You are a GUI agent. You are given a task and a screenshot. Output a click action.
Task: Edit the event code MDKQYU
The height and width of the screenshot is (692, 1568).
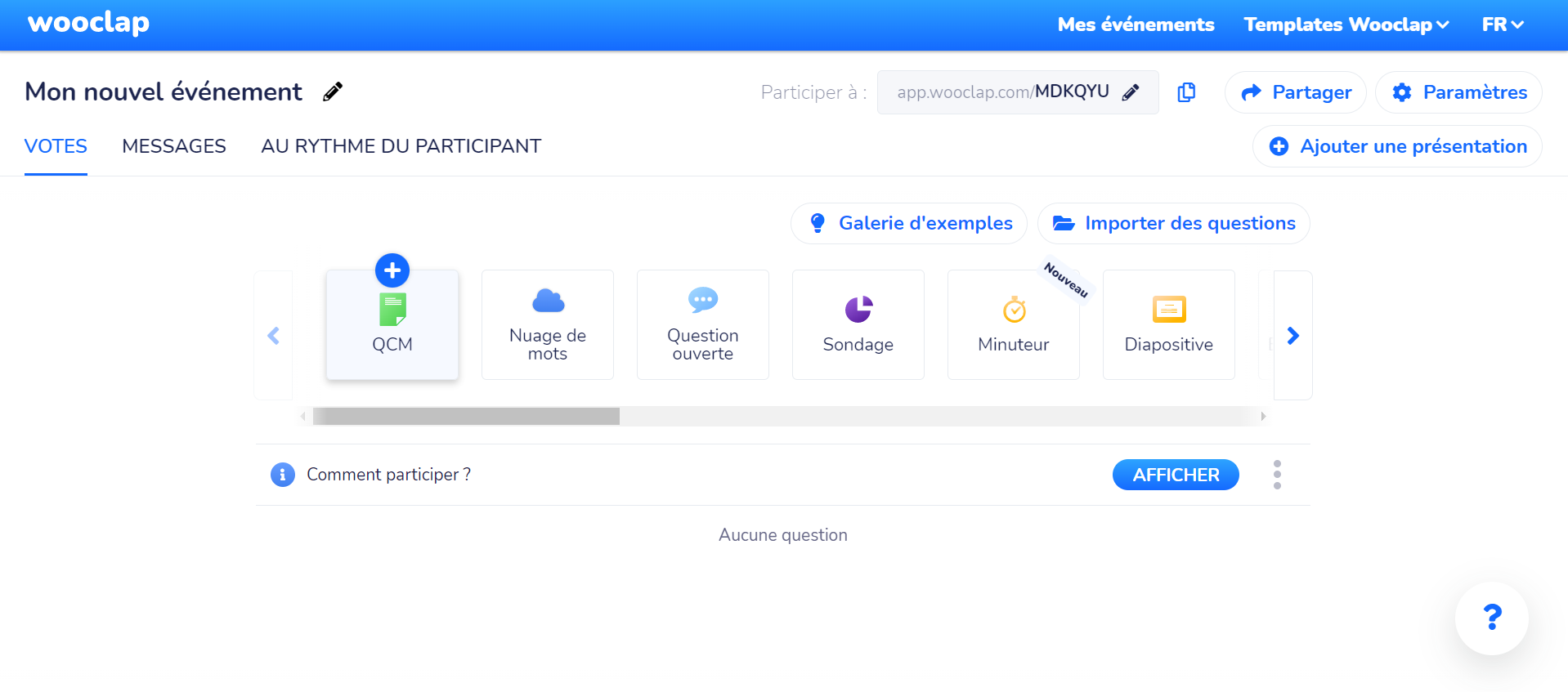[x=1132, y=92]
